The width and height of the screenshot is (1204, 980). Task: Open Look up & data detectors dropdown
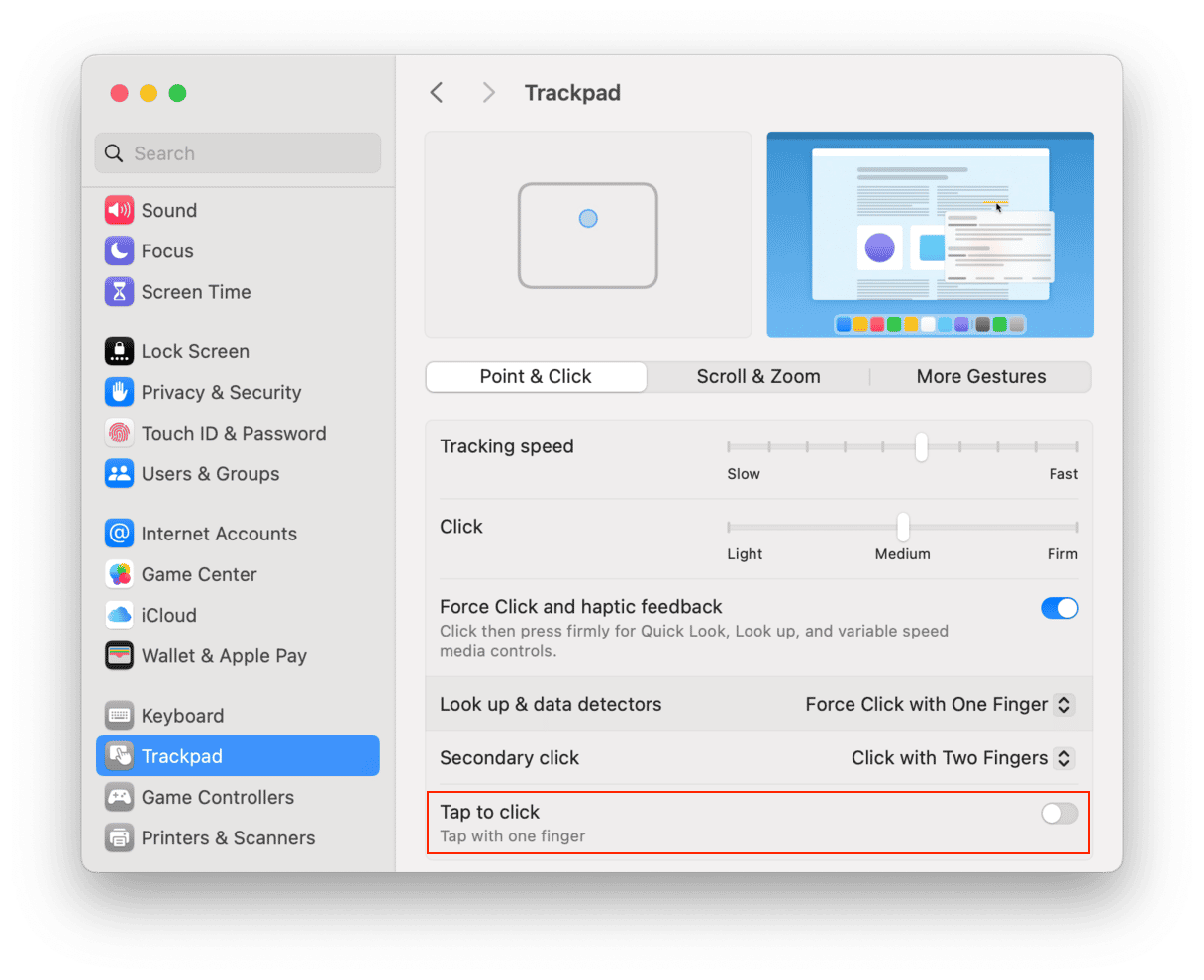click(939, 705)
